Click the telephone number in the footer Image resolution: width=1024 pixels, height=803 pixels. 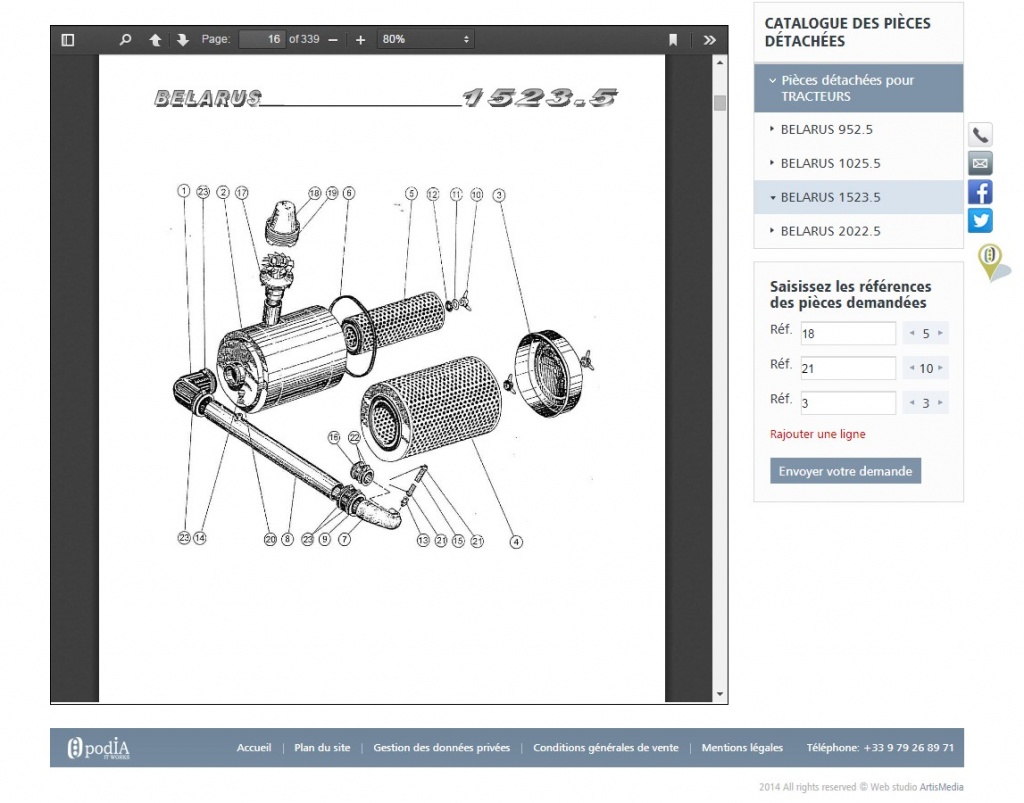908,748
